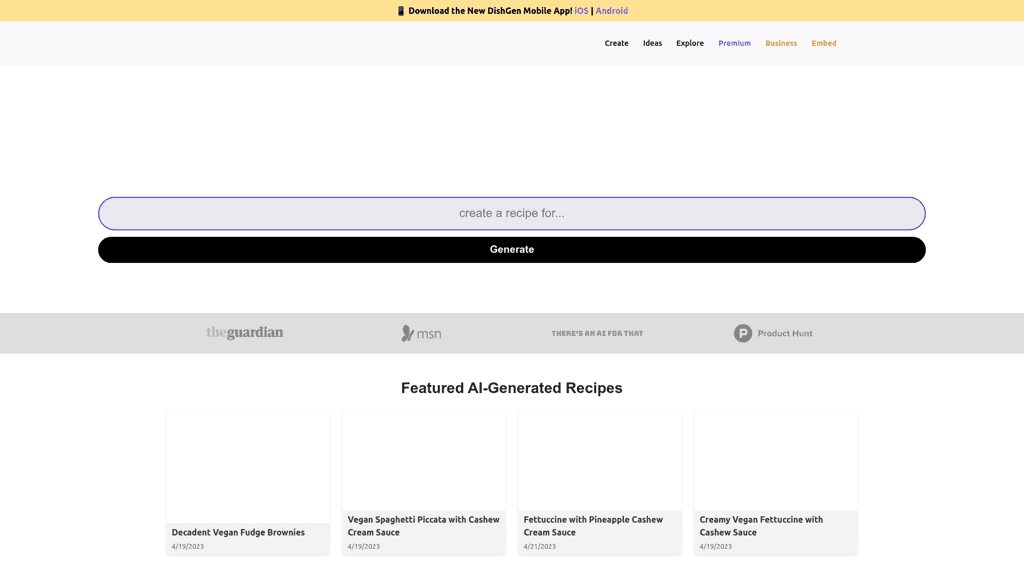Focus the 'create a recipe for...' field
The image size is (1024, 576).
point(512,213)
